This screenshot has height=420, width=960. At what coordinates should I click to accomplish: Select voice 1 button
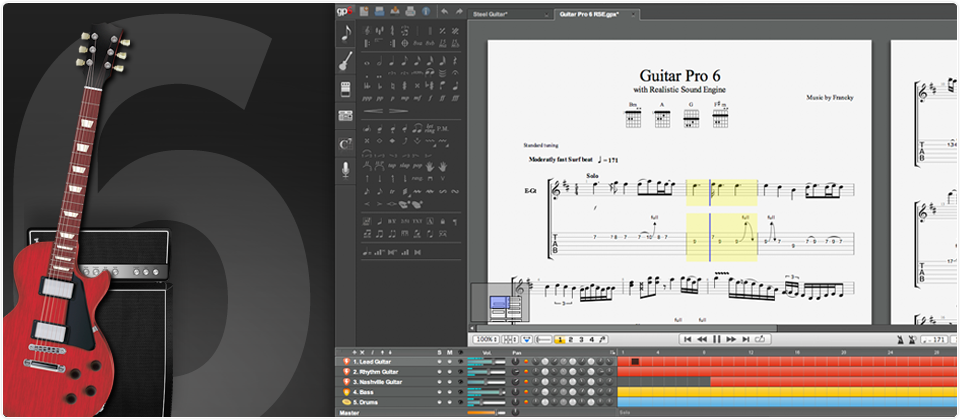pos(560,339)
